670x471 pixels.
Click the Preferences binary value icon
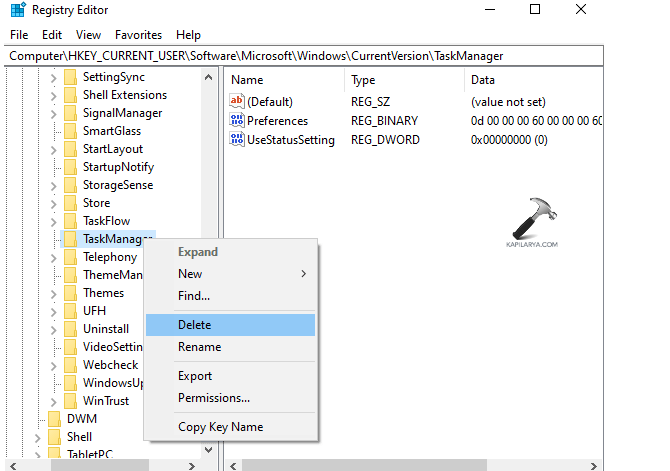[237, 121]
